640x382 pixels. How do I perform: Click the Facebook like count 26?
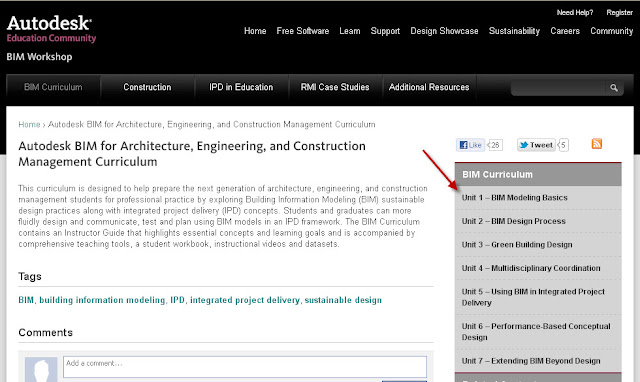point(495,145)
